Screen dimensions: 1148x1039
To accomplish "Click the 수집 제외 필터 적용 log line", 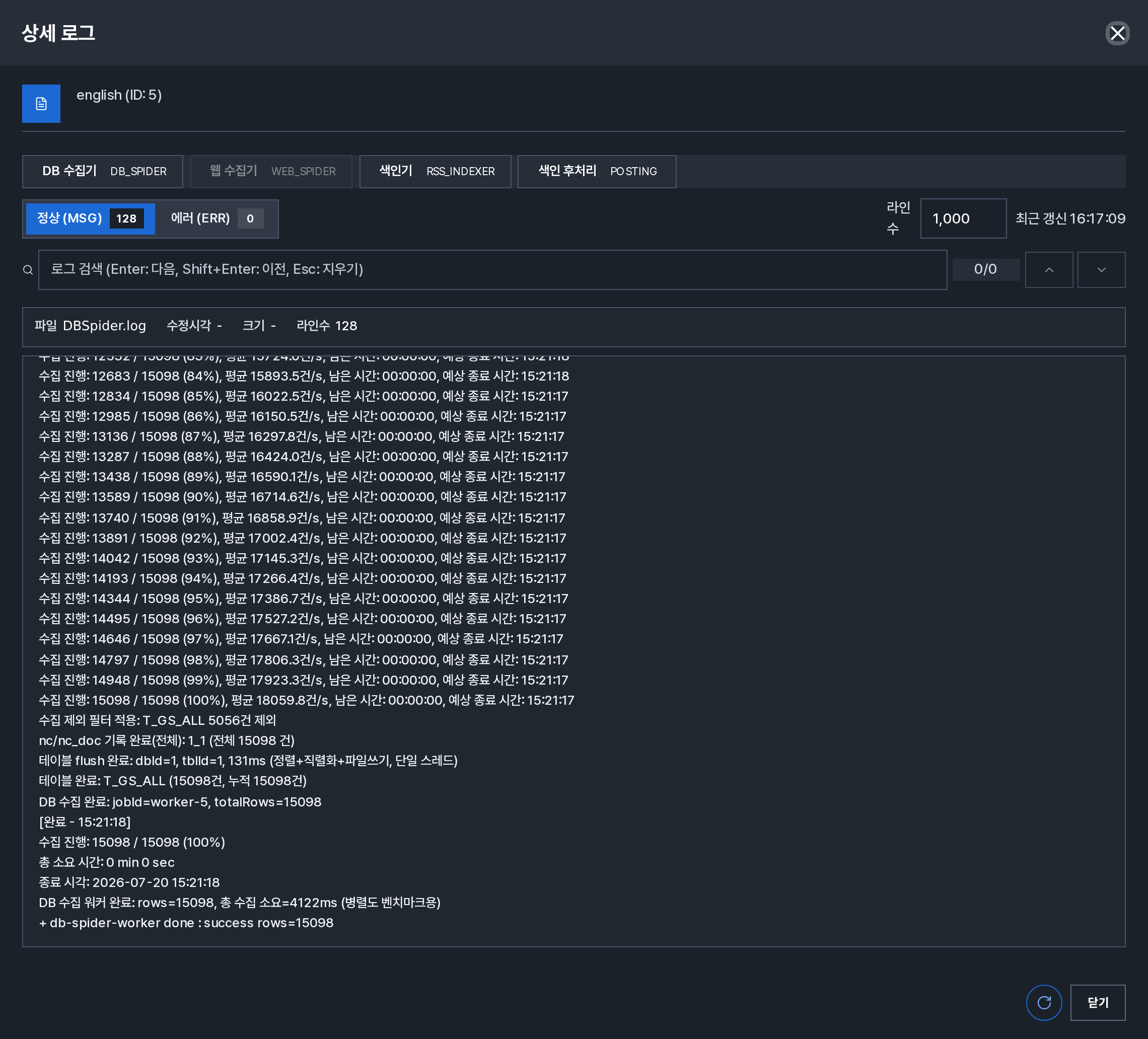I will pos(157,720).
